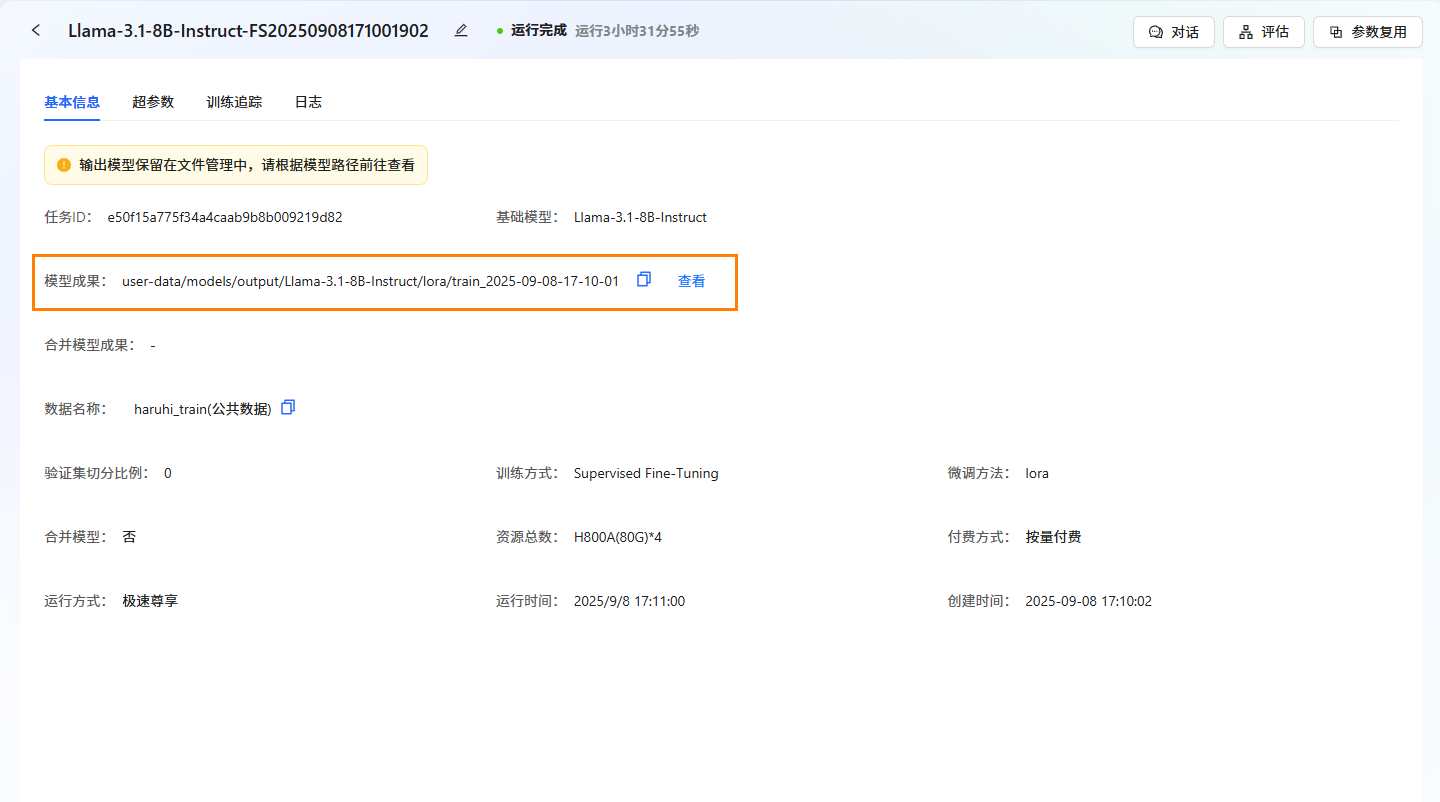Click the pencil icon to rename task

(x=461, y=31)
